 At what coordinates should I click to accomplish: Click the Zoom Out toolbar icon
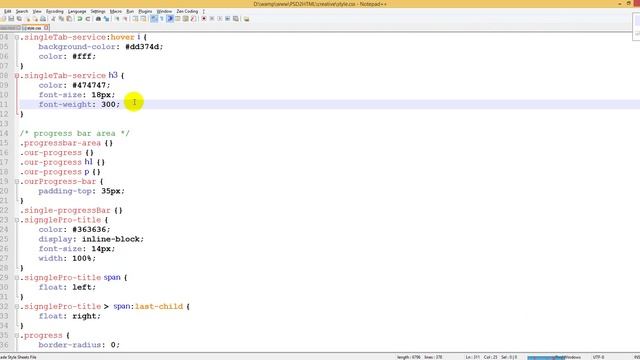point(125,19)
